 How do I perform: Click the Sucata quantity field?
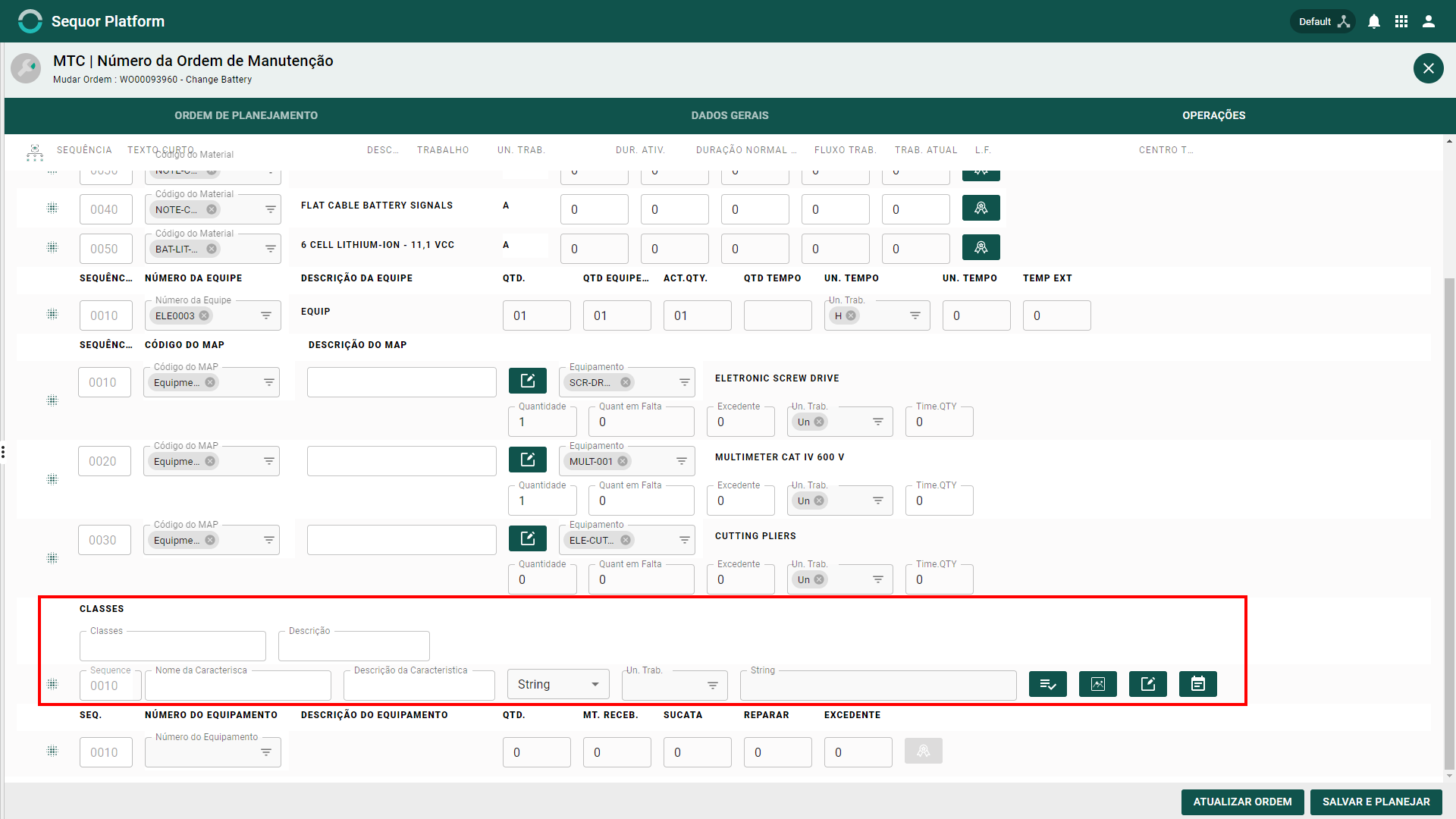(x=698, y=752)
